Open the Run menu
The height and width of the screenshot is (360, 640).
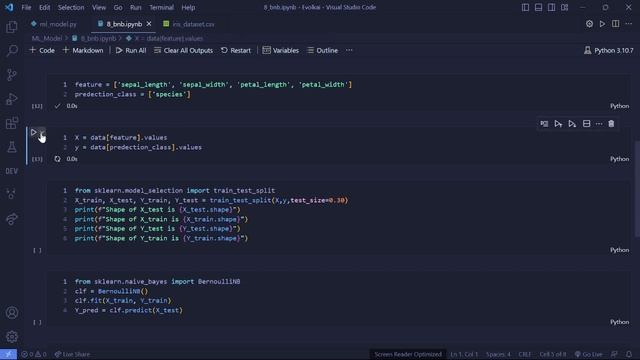136,7
